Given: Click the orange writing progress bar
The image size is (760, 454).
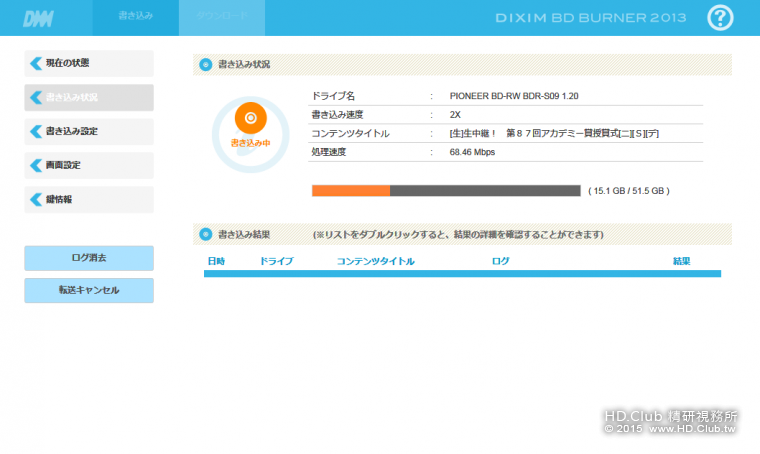Looking at the screenshot, I should [446, 190].
